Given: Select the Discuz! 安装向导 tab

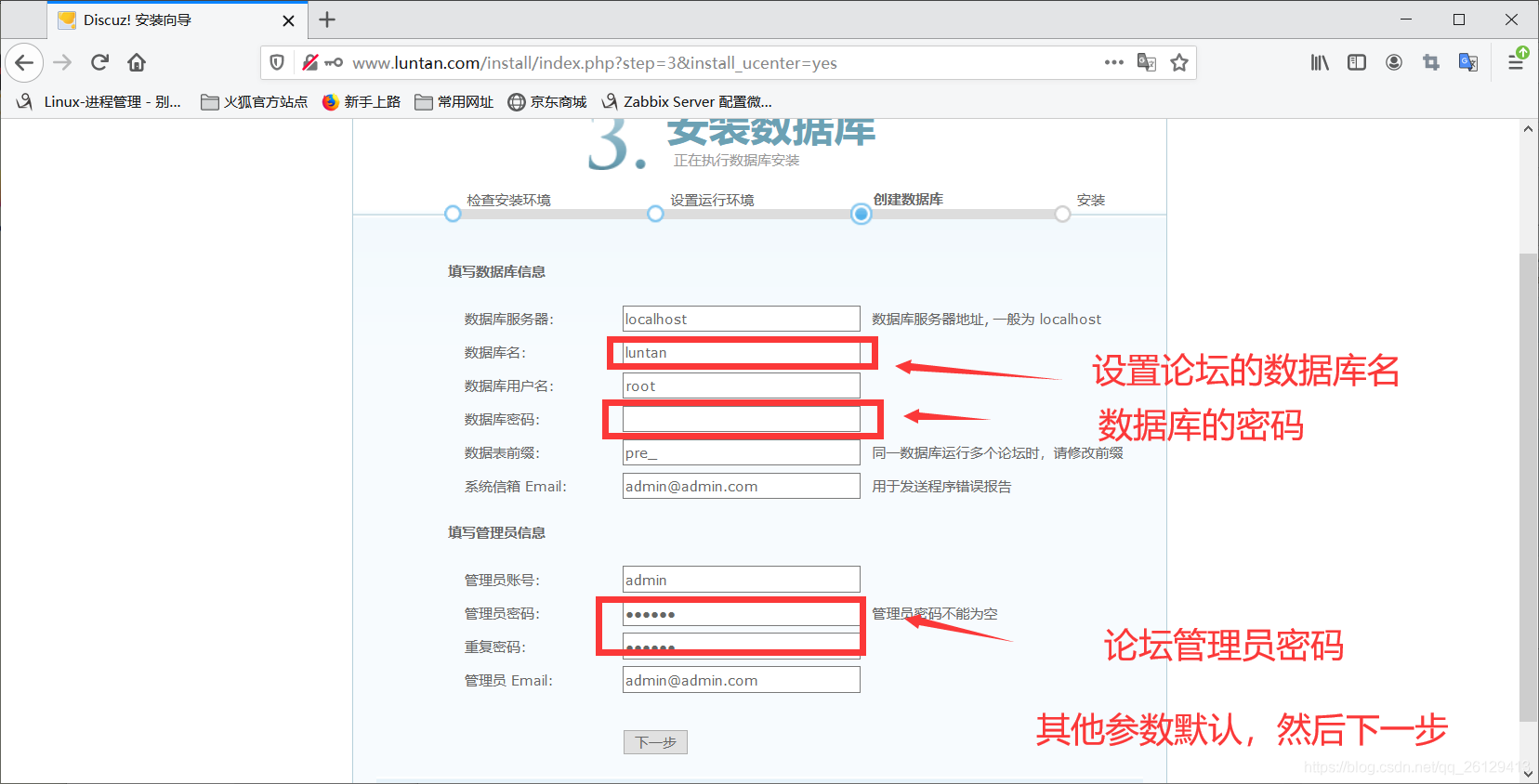Looking at the screenshot, I should (177, 20).
